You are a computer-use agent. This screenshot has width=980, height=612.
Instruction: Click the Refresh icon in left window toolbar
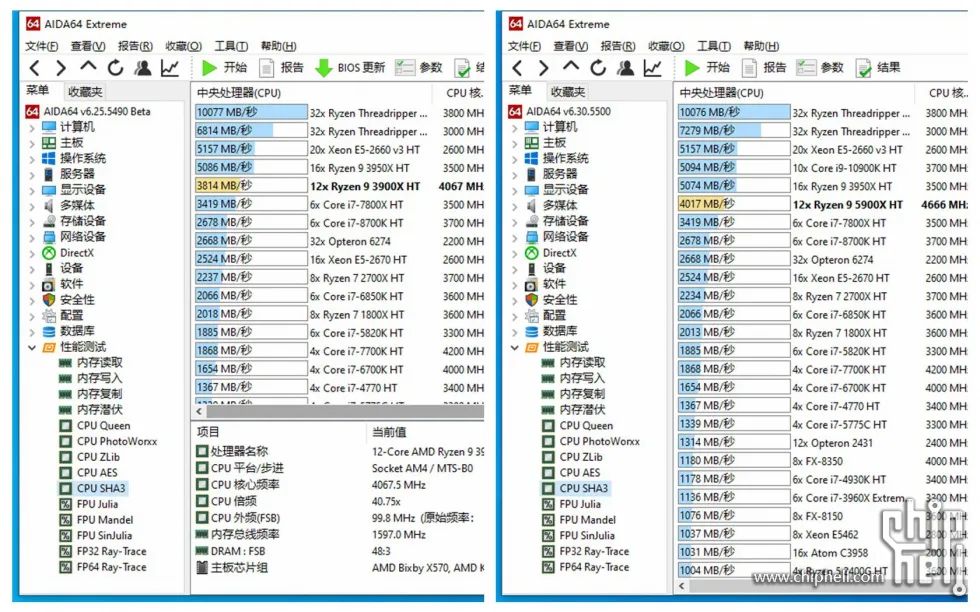pyautogui.click(x=116, y=68)
